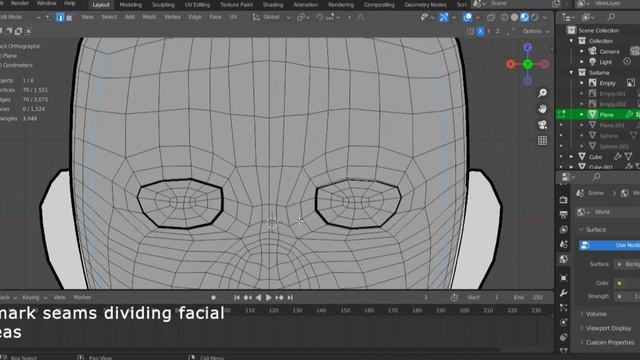Toggle viewport overlays button
Screen dimensions: 640x360
point(468,17)
